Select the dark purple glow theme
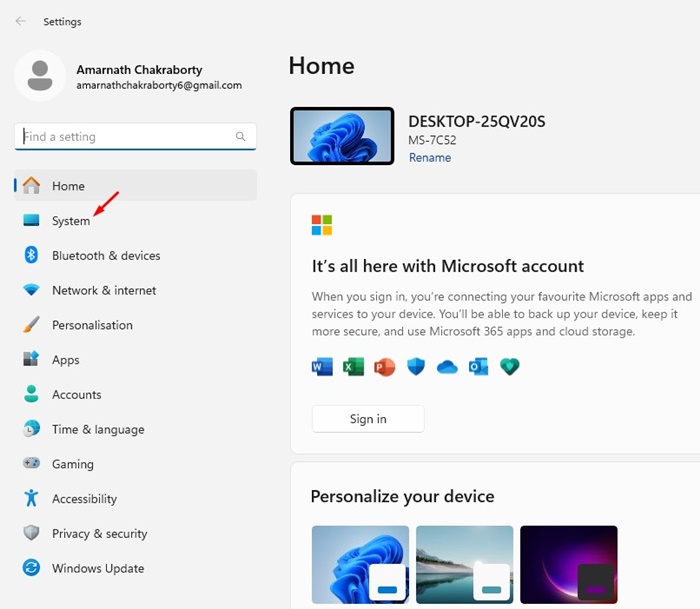 pyautogui.click(x=569, y=564)
